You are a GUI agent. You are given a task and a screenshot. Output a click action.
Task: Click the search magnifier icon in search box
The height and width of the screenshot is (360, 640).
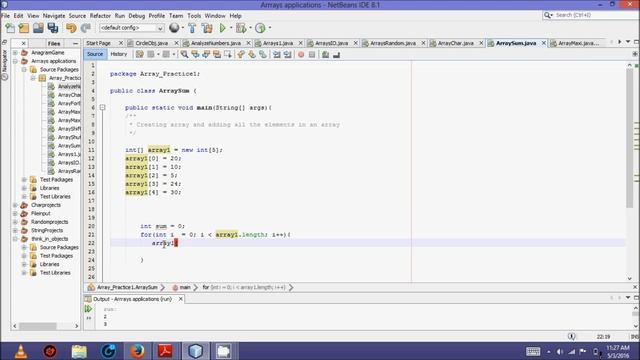pyautogui.click(x=548, y=16)
